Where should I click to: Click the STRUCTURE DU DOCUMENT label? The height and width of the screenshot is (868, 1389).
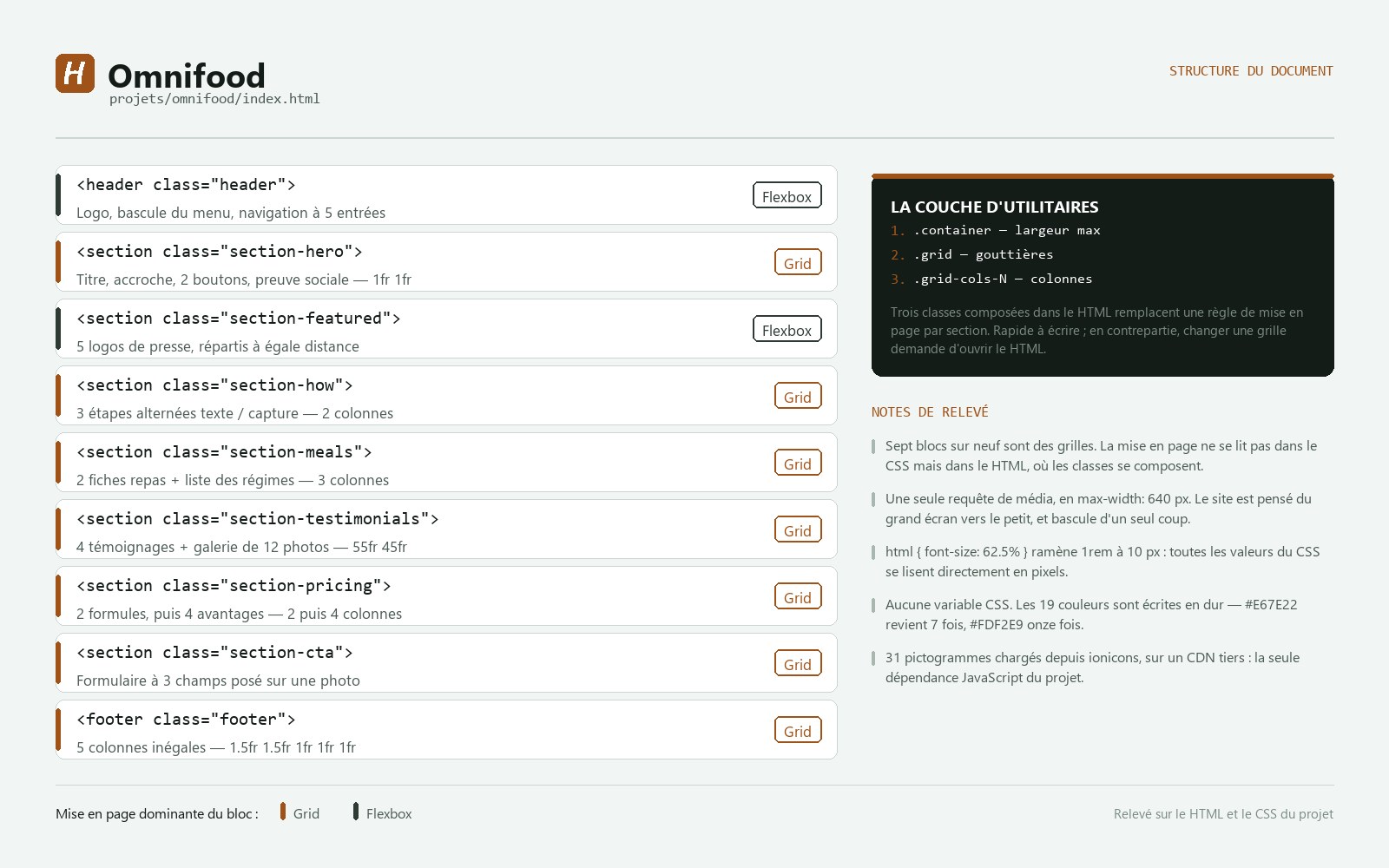[1251, 71]
